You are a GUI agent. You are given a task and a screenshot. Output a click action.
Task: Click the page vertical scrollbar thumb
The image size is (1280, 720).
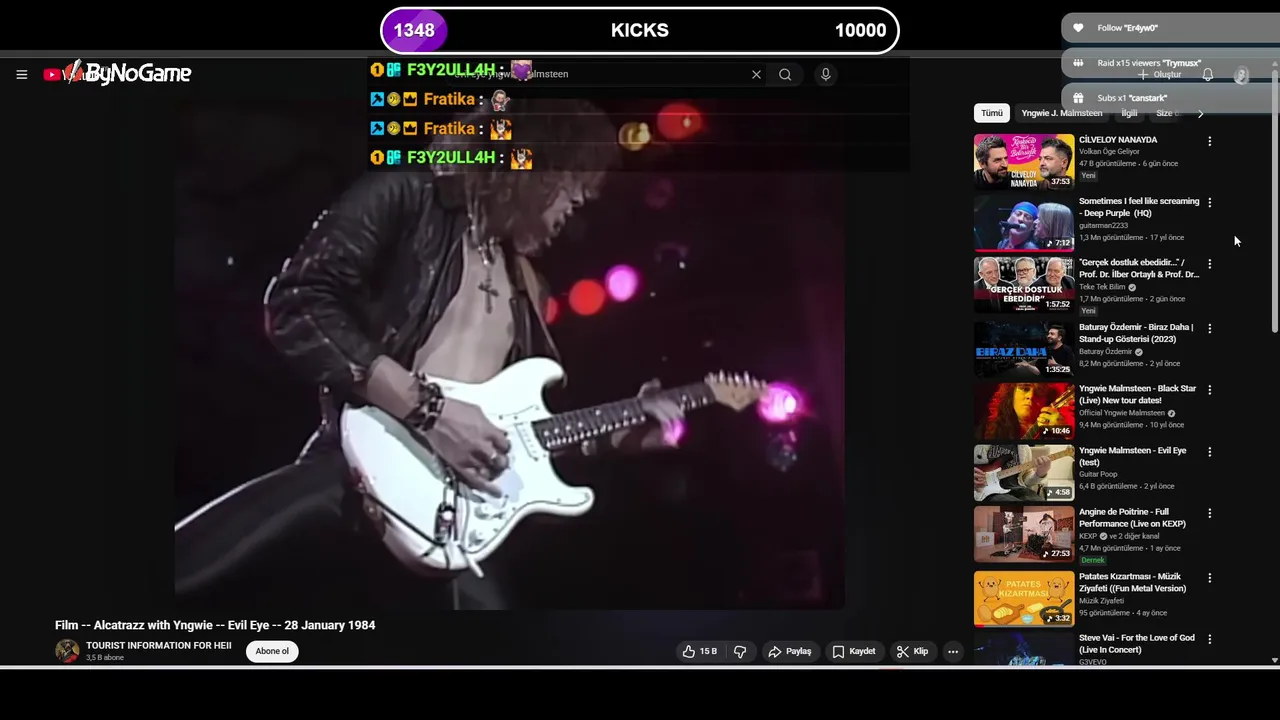(x=1275, y=200)
